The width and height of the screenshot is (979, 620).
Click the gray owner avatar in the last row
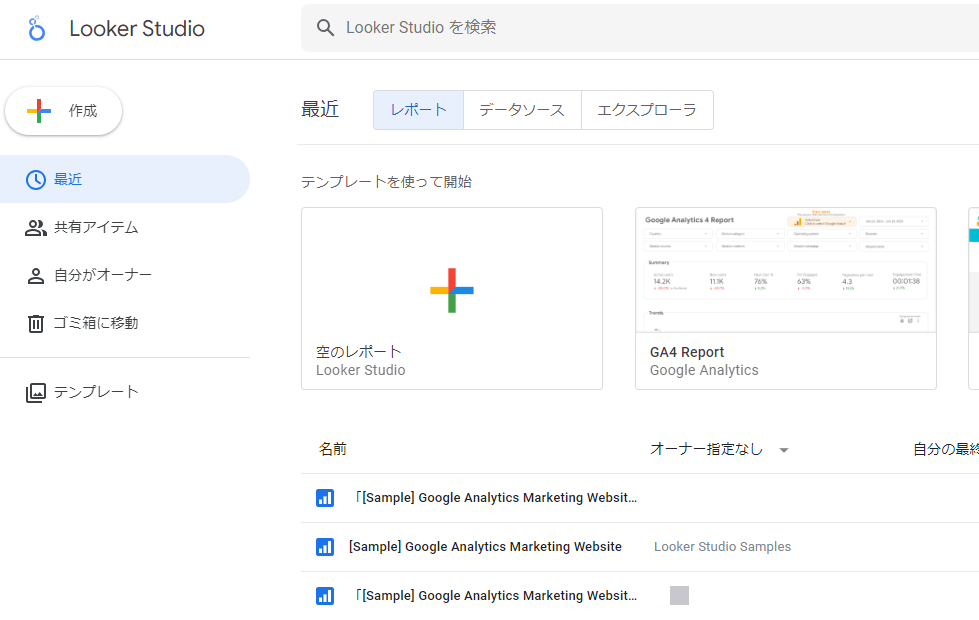click(679, 596)
